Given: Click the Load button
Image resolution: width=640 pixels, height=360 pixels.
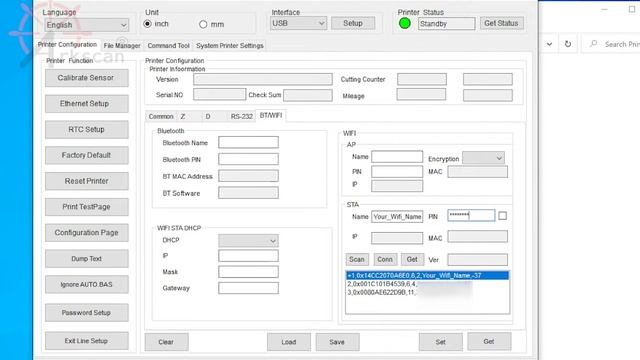Looking at the screenshot, I should [x=289, y=342].
